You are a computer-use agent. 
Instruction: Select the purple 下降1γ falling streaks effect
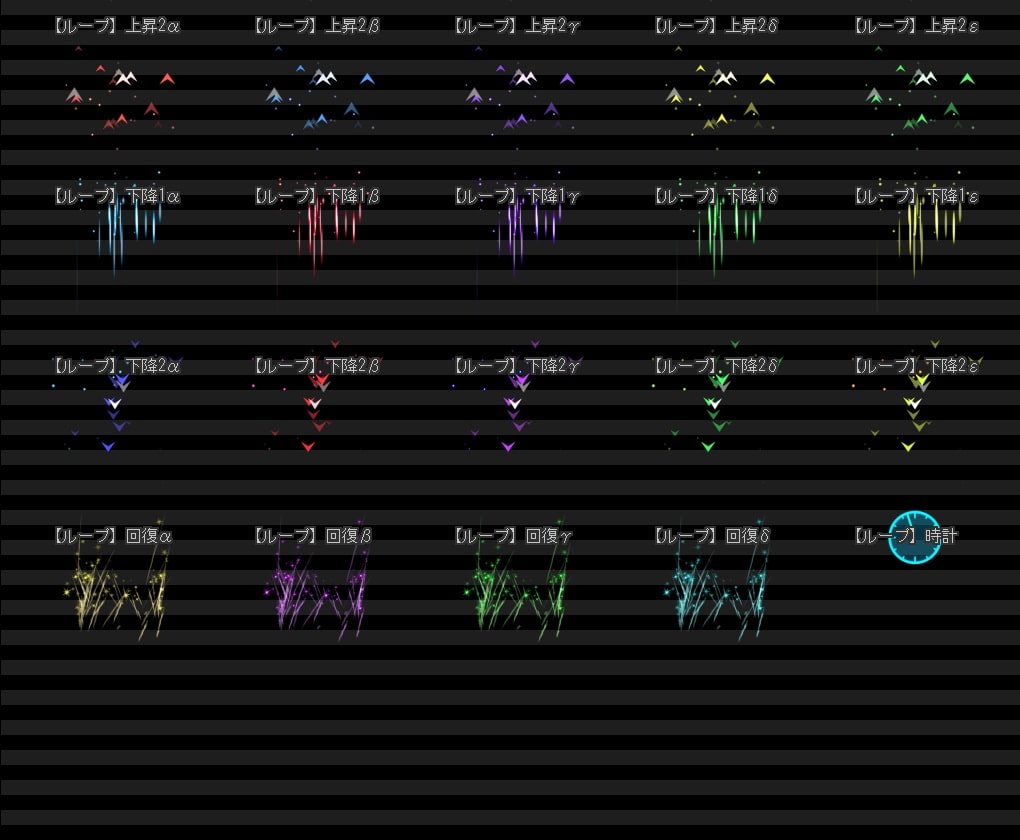[x=525, y=225]
